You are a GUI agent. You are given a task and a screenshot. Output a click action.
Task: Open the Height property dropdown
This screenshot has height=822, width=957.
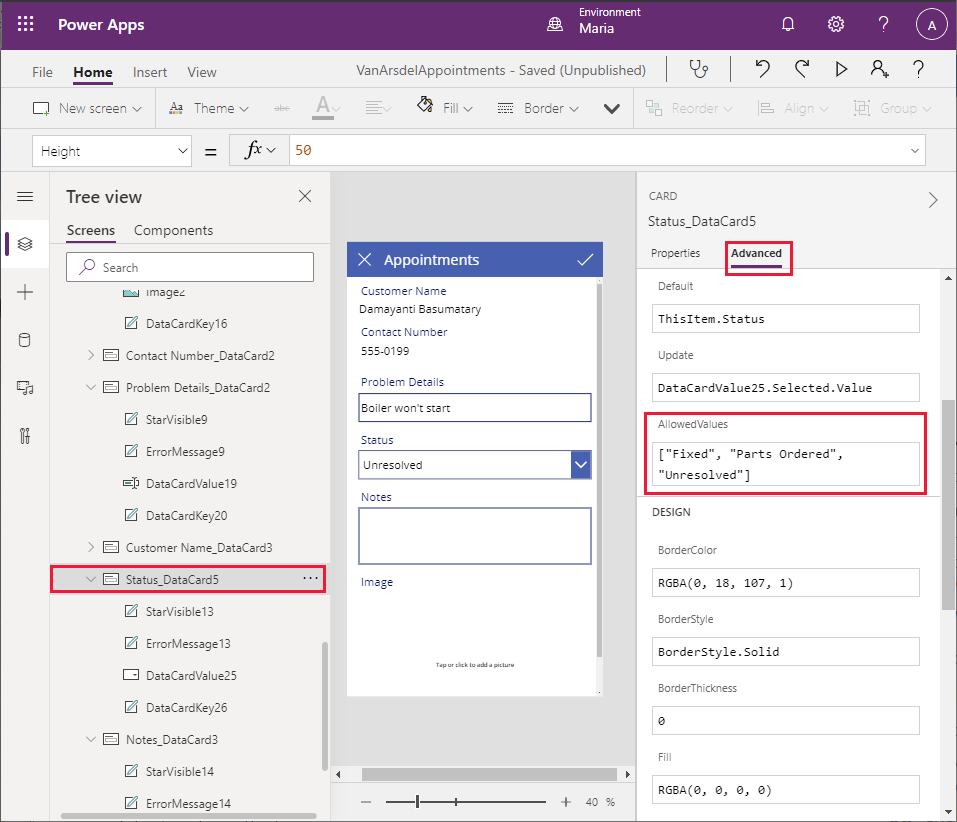click(x=182, y=151)
